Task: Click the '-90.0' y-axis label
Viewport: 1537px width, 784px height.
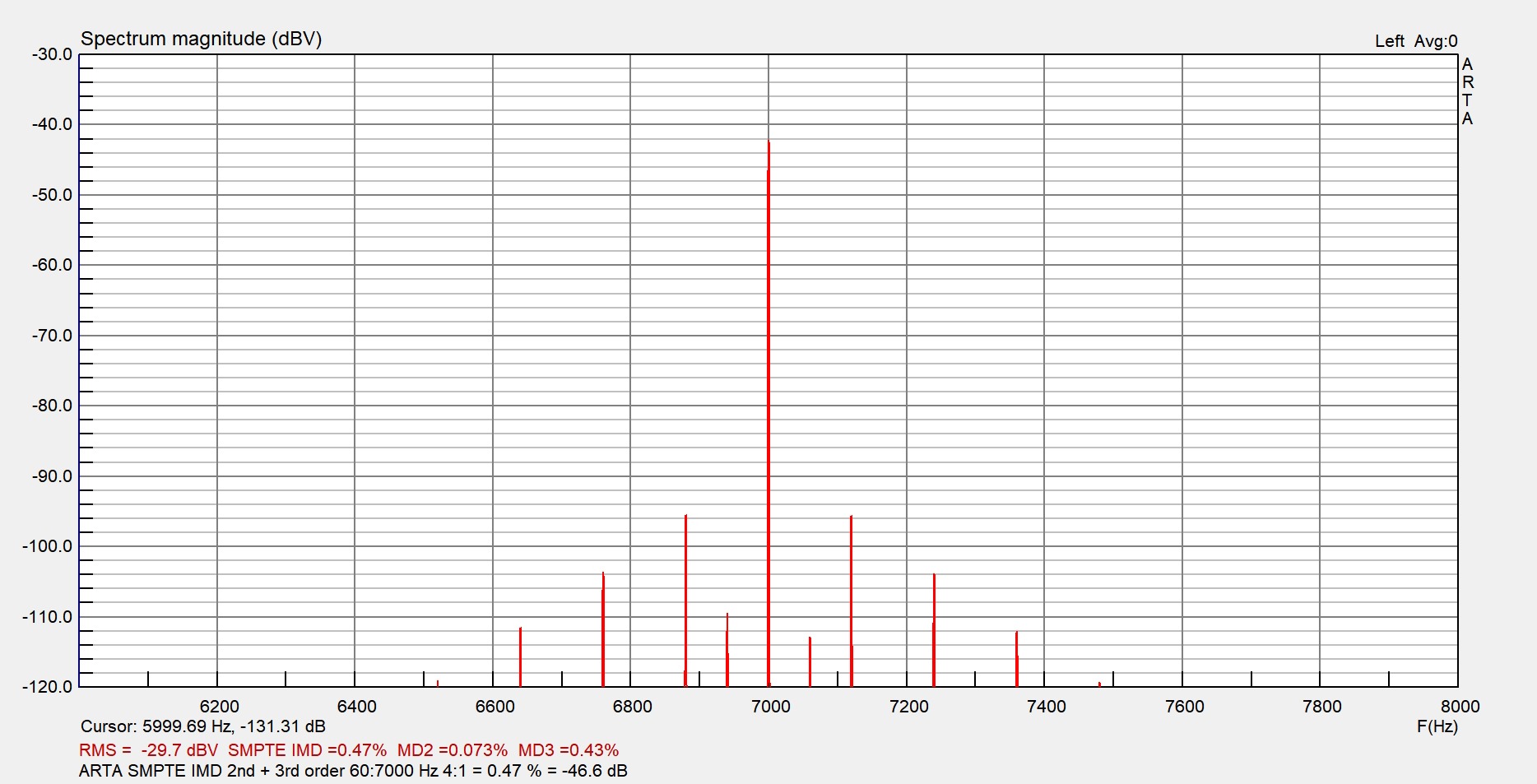Action: [x=53, y=476]
